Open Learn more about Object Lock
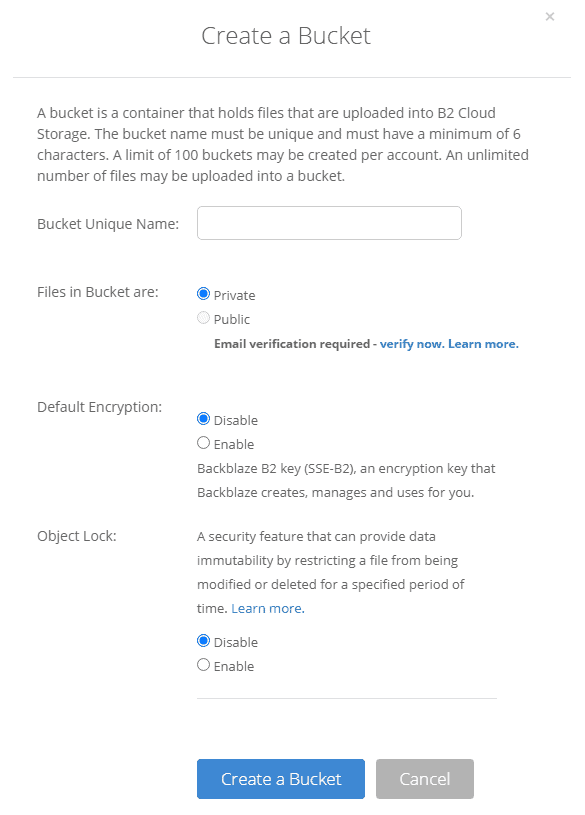Image resolution: width=585 pixels, height=815 pixels. tap(266, 607)
